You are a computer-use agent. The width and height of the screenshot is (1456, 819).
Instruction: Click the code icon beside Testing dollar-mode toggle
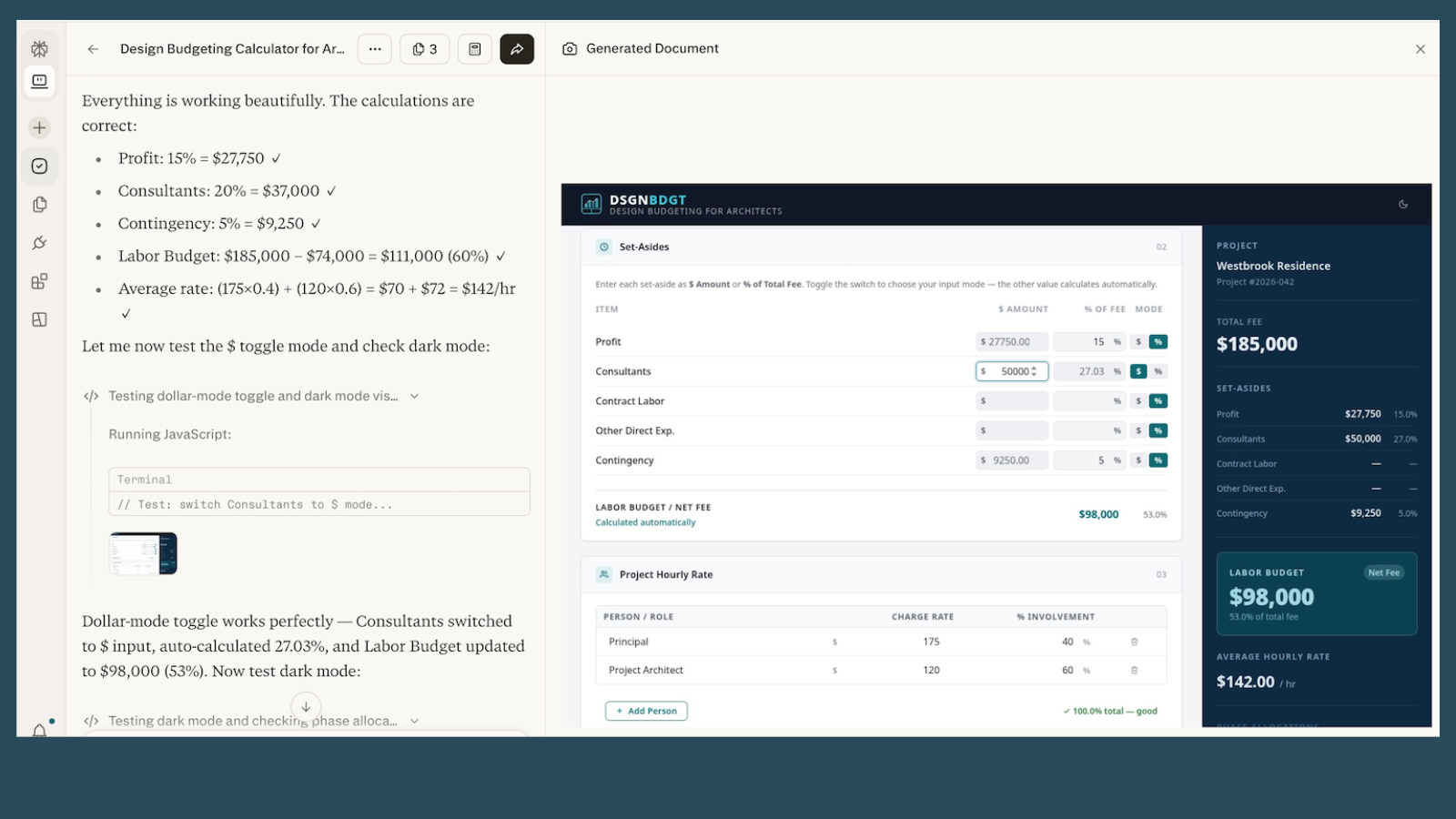click(x=91, y=396)
